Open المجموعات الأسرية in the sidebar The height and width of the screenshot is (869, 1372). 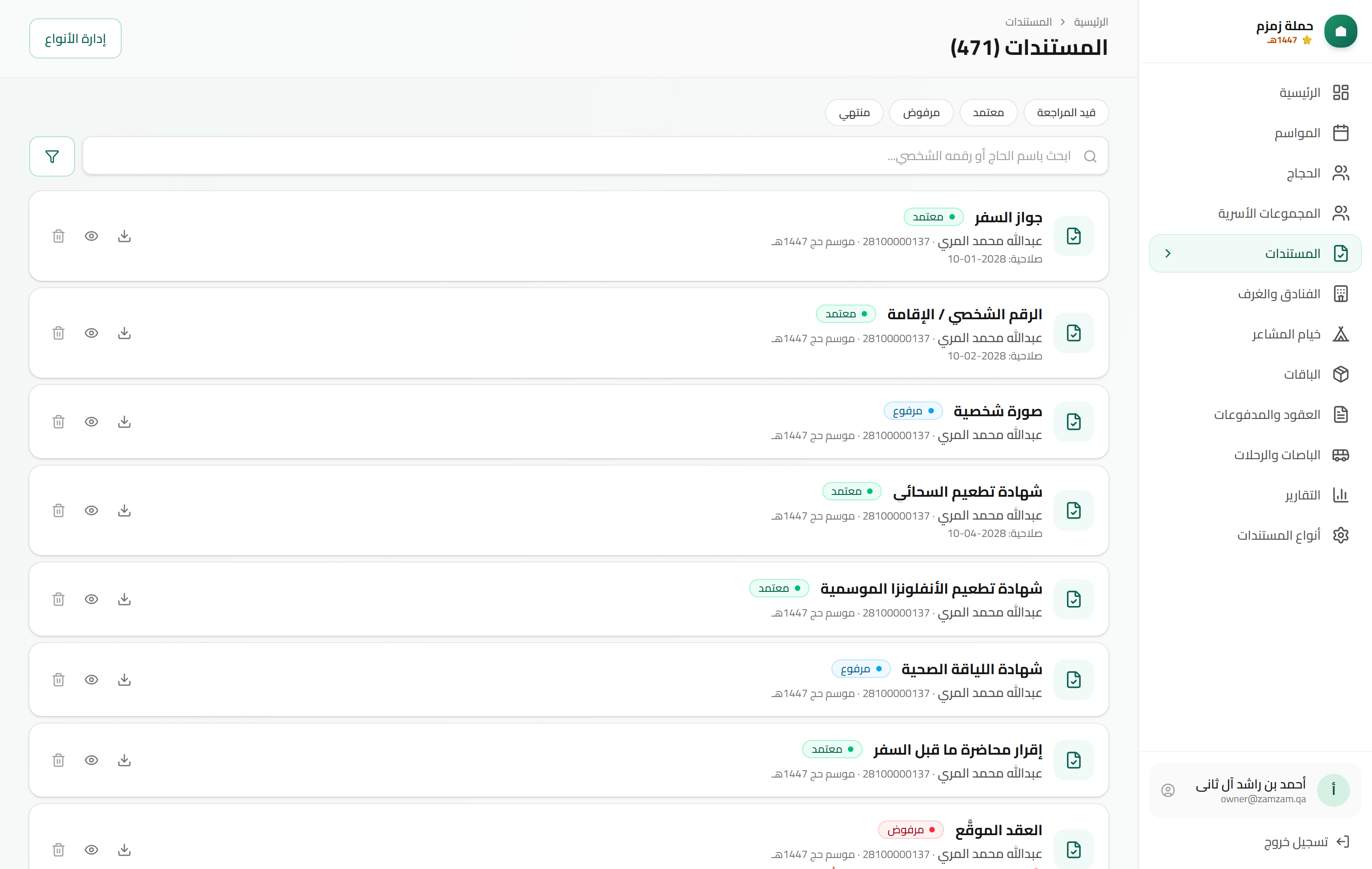(1255, 213)
